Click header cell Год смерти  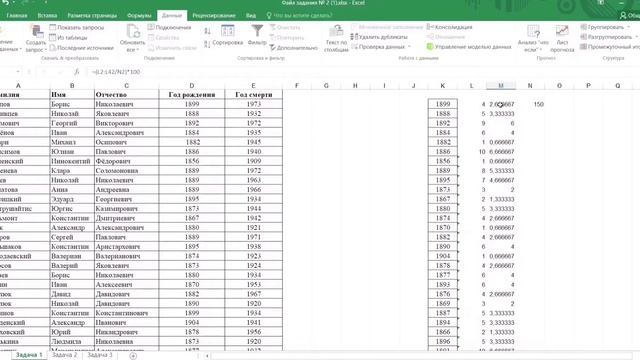(x=253, y=95)
